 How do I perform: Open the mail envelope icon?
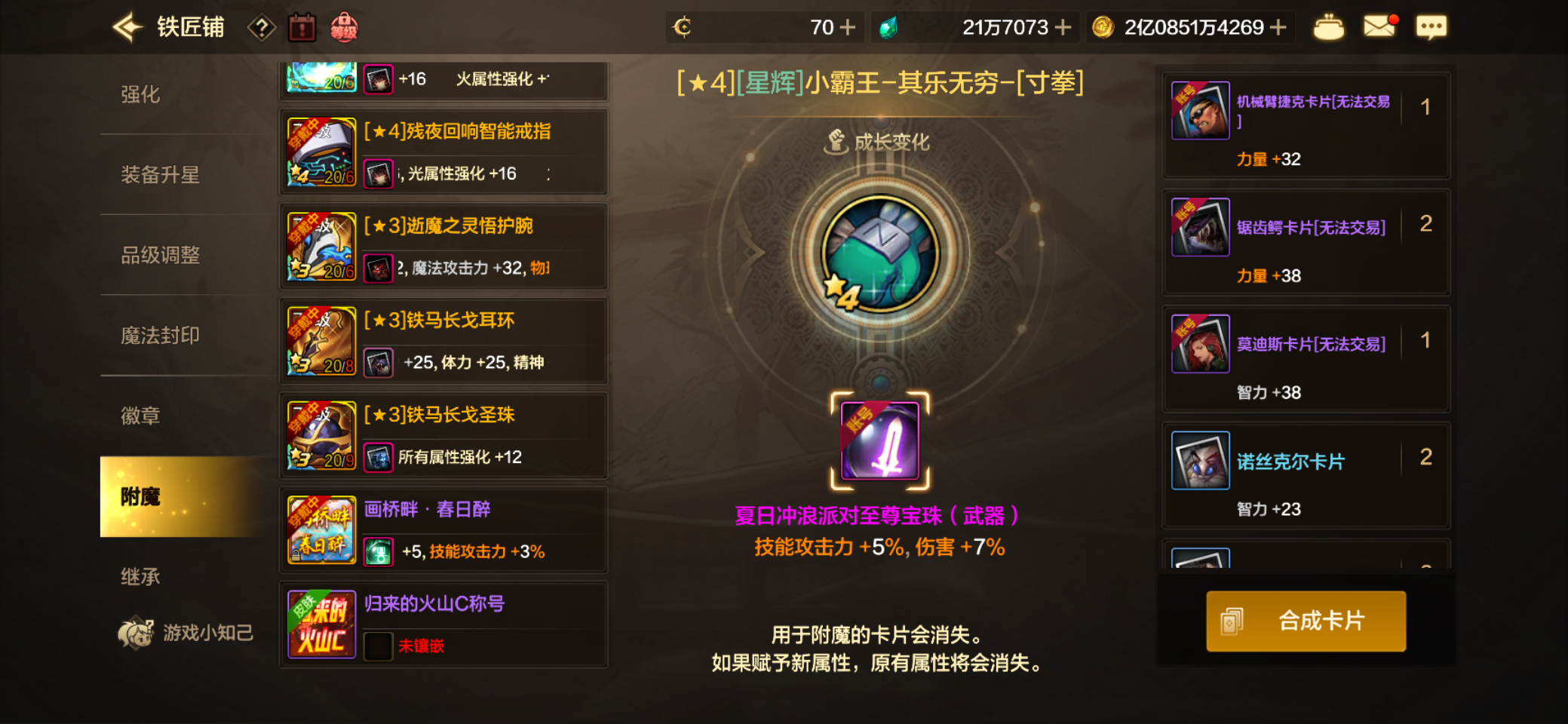pos(1380,26)
